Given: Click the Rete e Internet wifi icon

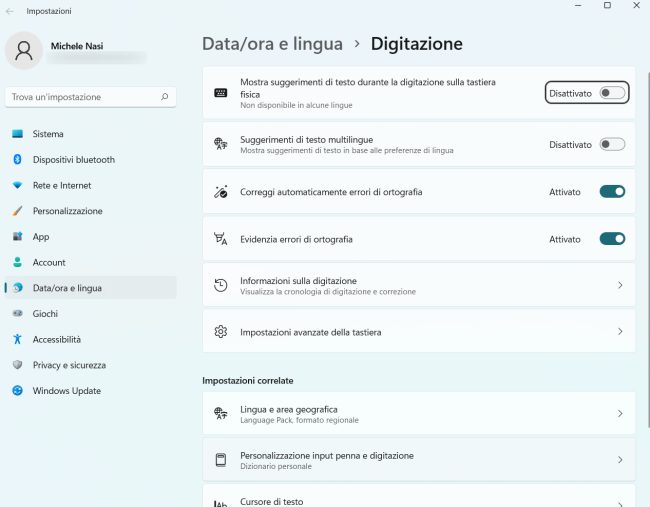Looking at the screenshot, I should click(17, 185).
